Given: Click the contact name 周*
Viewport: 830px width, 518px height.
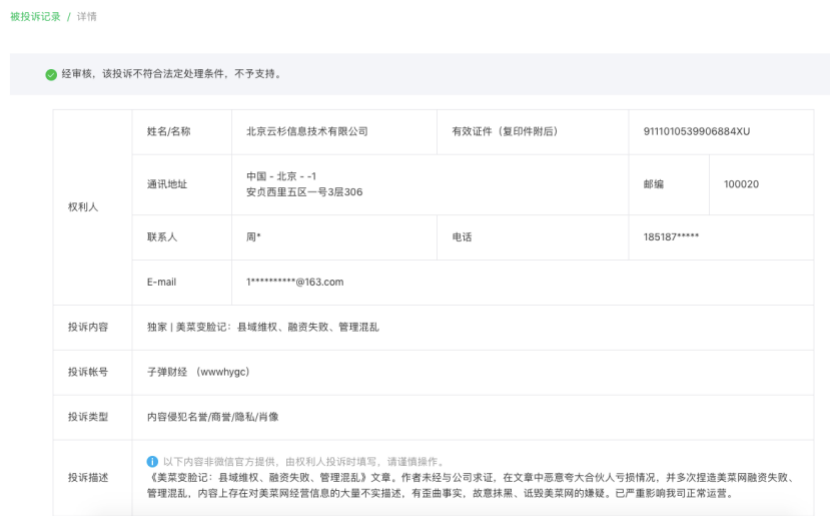Looking at the screenshot, I should click(x=254, y=237).
